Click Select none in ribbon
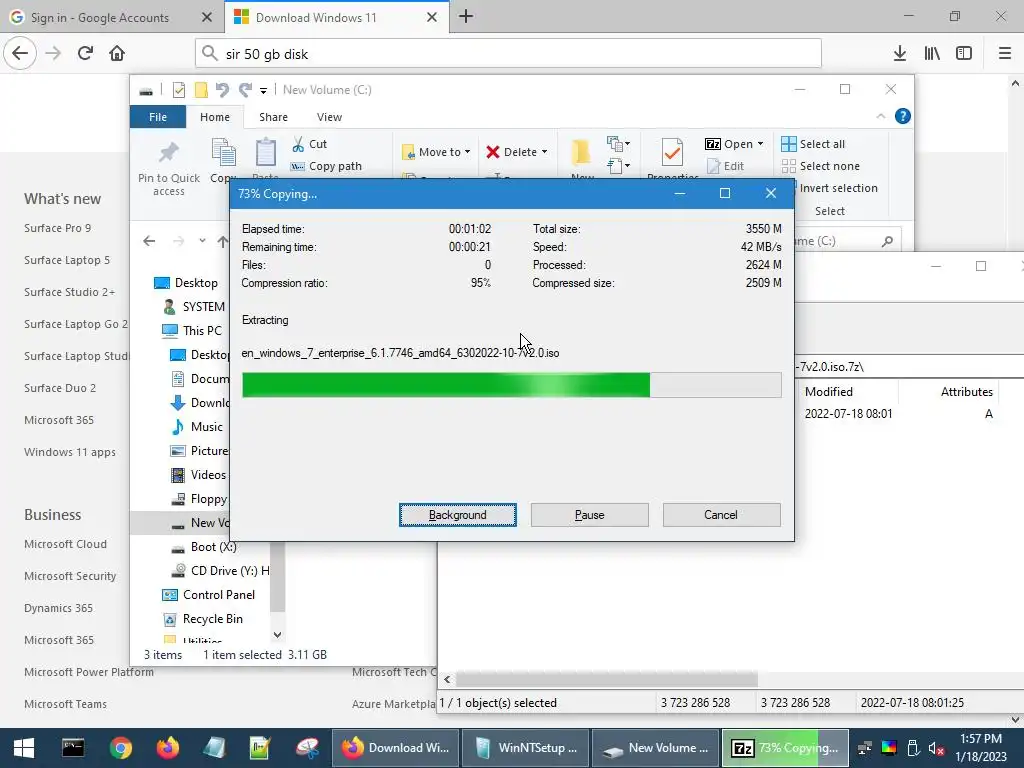1024x768 pixels. 820,166
